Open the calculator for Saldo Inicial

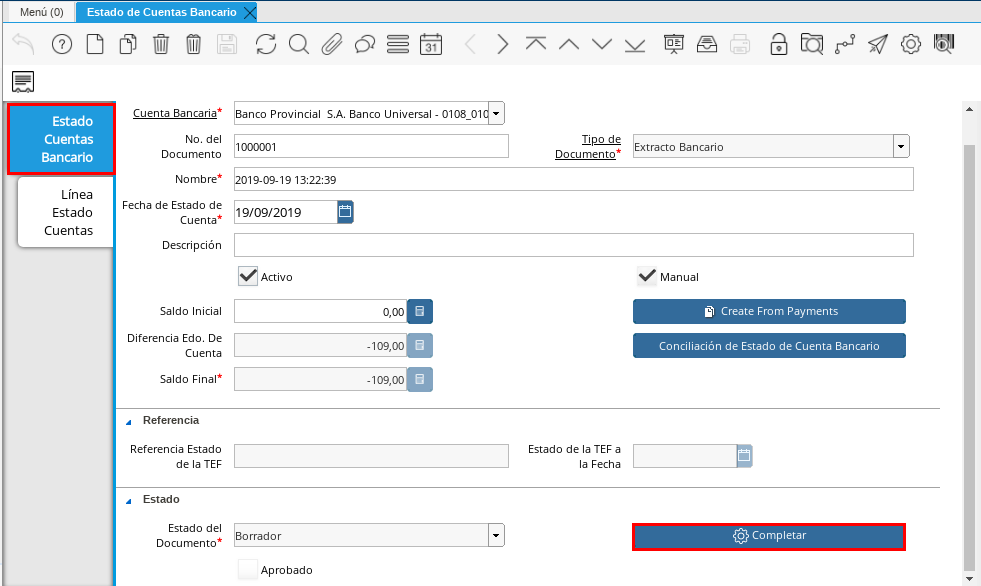coord(420,312)
